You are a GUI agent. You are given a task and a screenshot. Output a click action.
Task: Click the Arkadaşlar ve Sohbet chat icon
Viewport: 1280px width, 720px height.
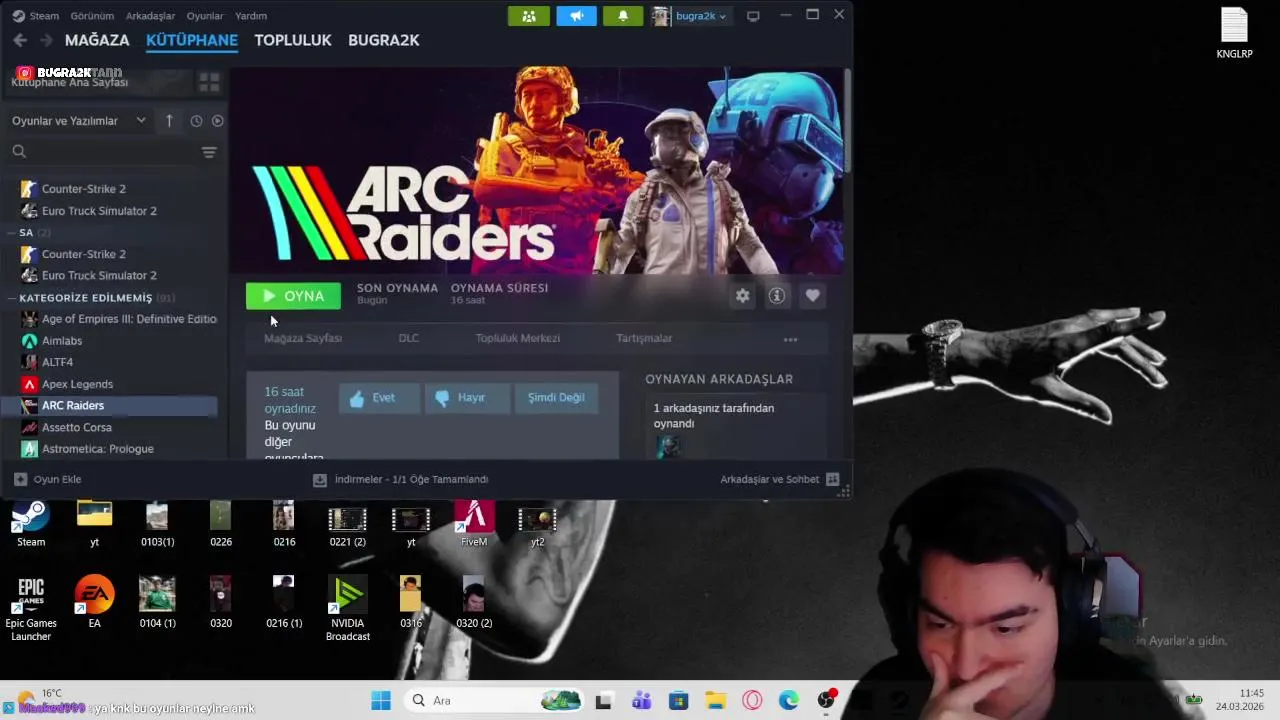point(832,479)
